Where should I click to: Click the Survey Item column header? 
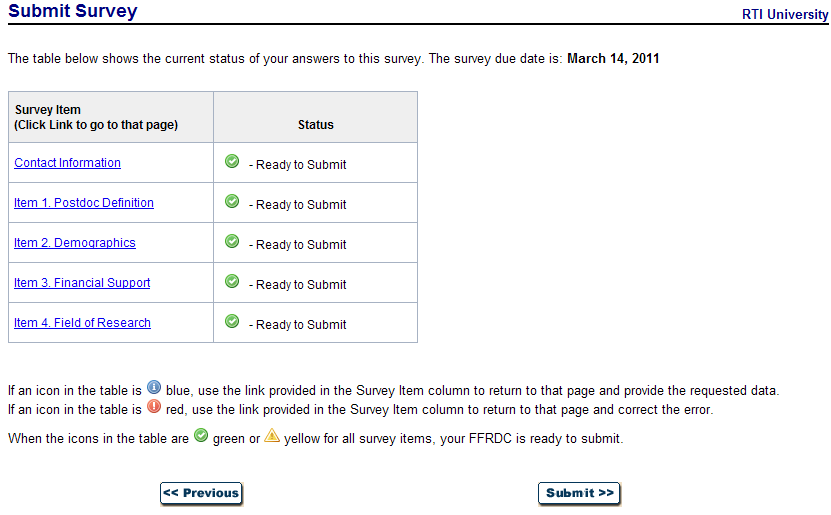click(x=96, y=117)
